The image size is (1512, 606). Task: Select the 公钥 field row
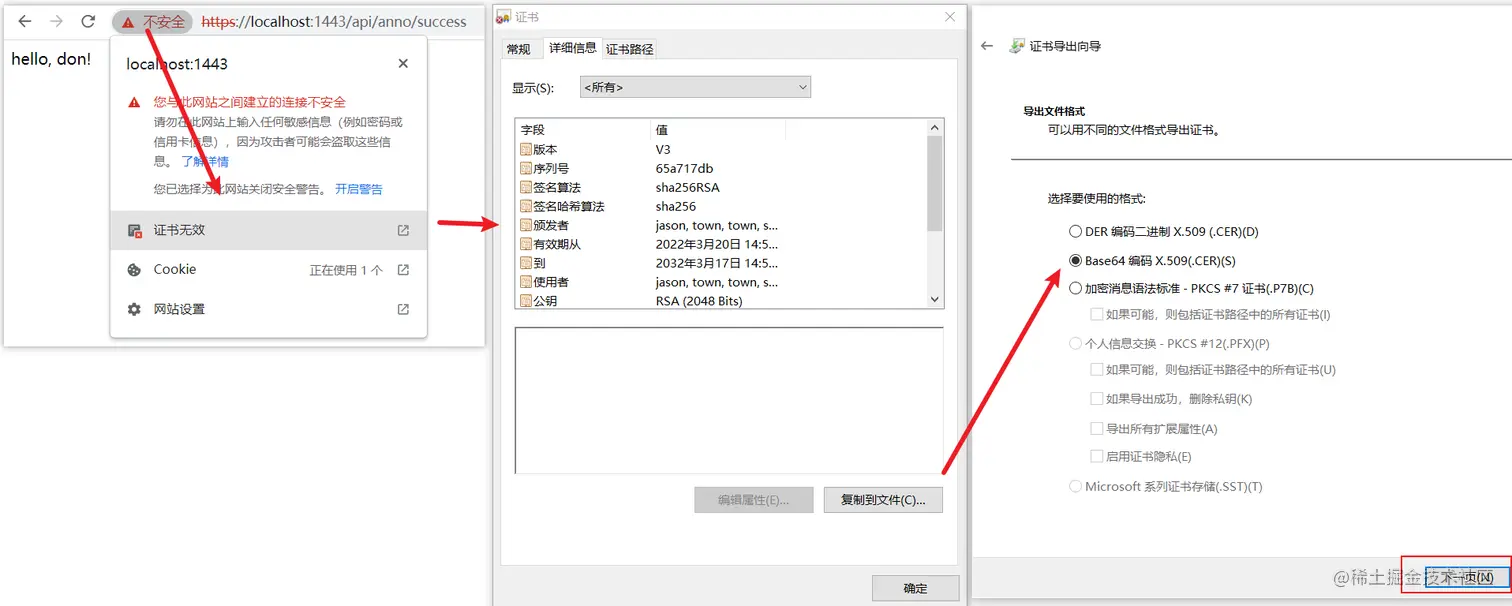[721, 300]
